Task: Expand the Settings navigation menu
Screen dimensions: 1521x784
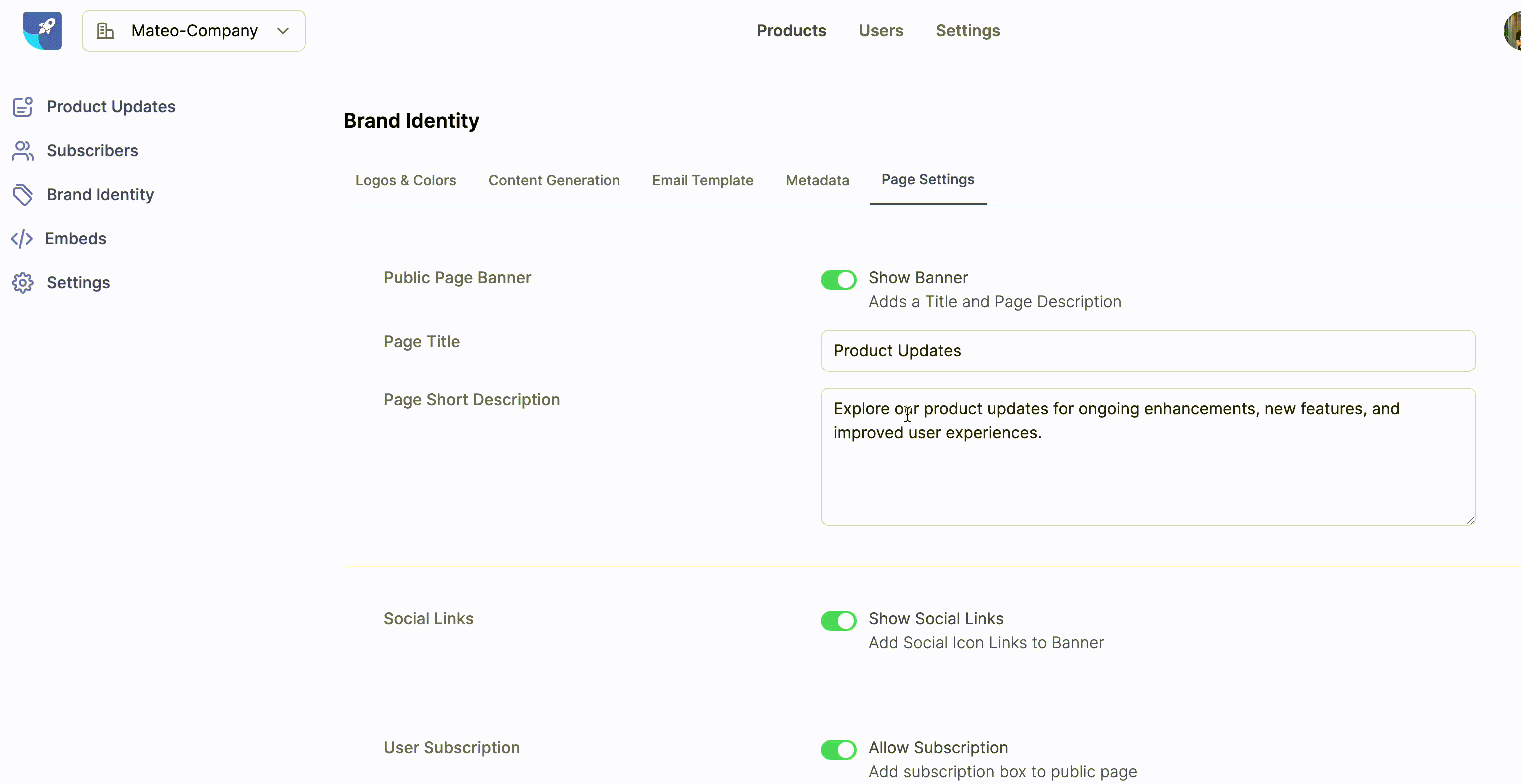Action: [79, 282]
